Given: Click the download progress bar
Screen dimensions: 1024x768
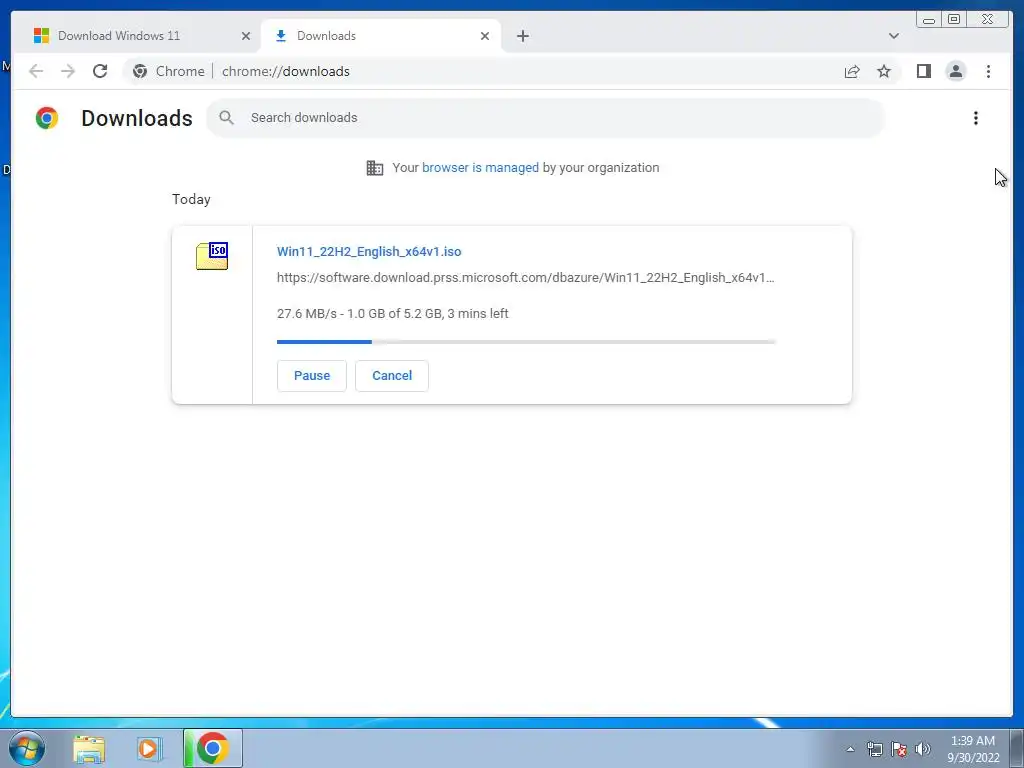Looking at the screenshot, I should click(x=526, y=342).
